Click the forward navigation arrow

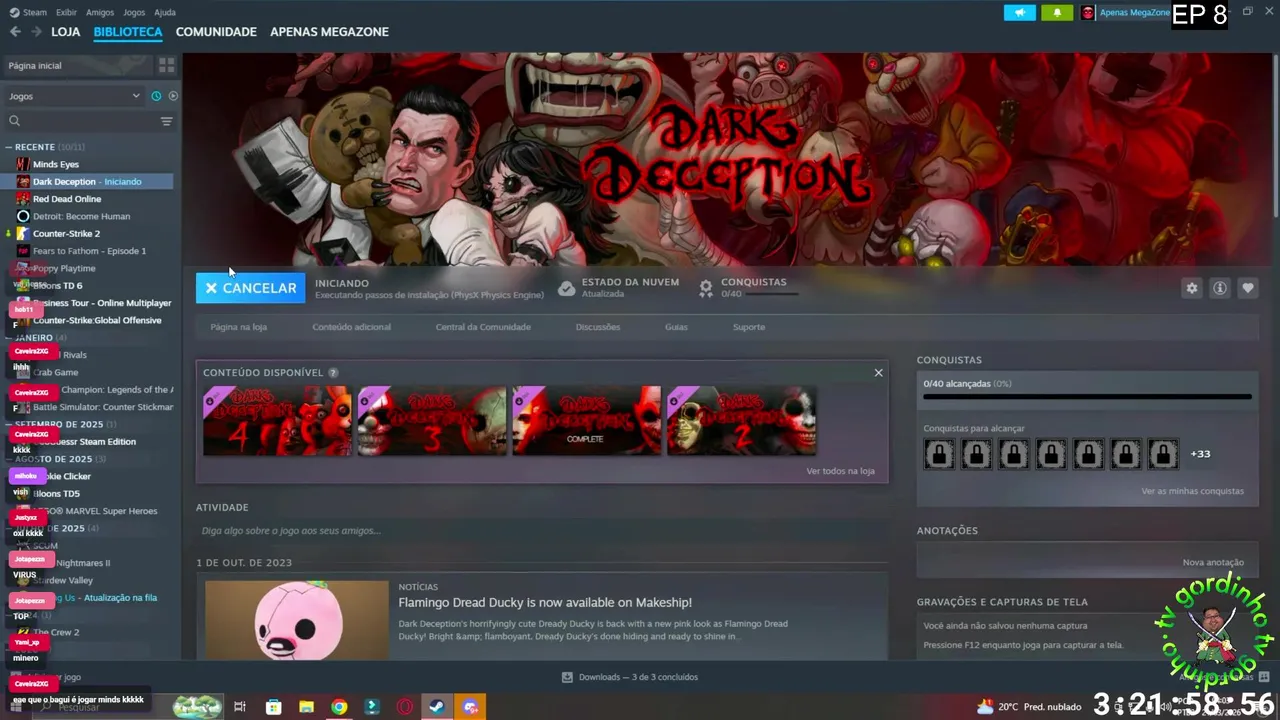(36, 32)
